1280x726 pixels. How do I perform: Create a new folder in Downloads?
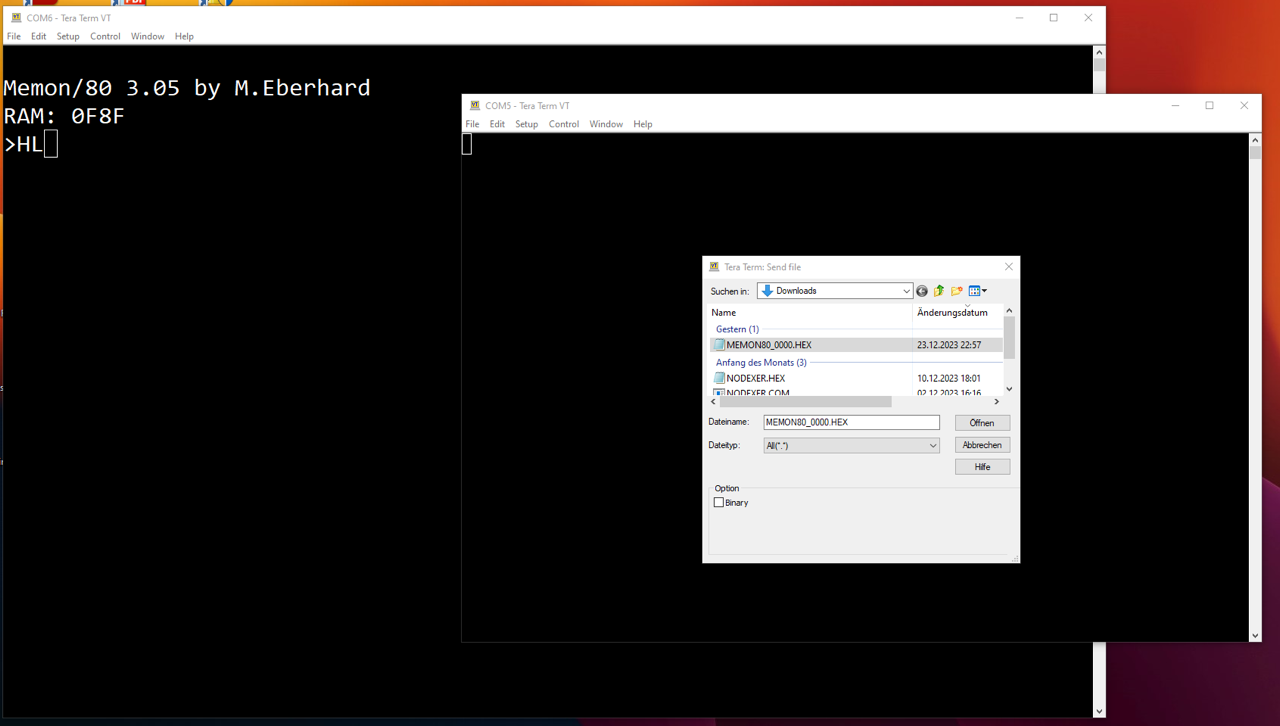(957, 291)
